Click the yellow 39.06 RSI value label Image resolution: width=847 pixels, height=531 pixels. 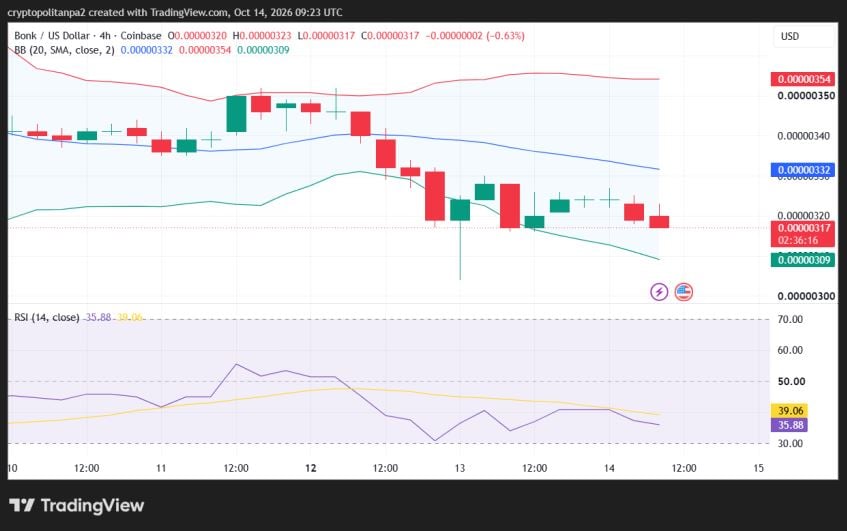tap(790, 411)
